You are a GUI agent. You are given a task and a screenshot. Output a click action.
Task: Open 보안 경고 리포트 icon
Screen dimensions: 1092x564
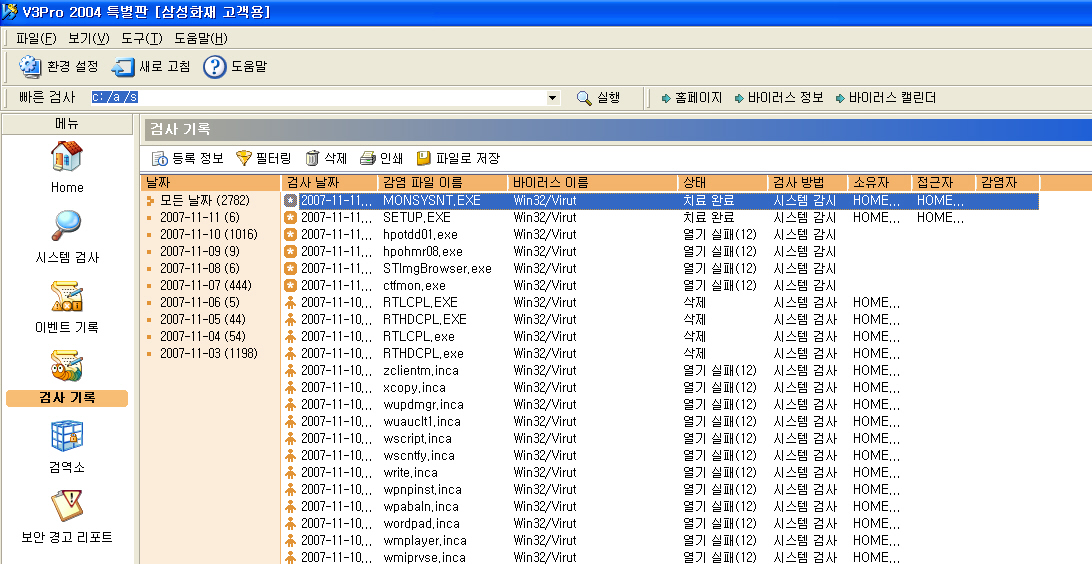pyautogui.click(x=67, y=506)
